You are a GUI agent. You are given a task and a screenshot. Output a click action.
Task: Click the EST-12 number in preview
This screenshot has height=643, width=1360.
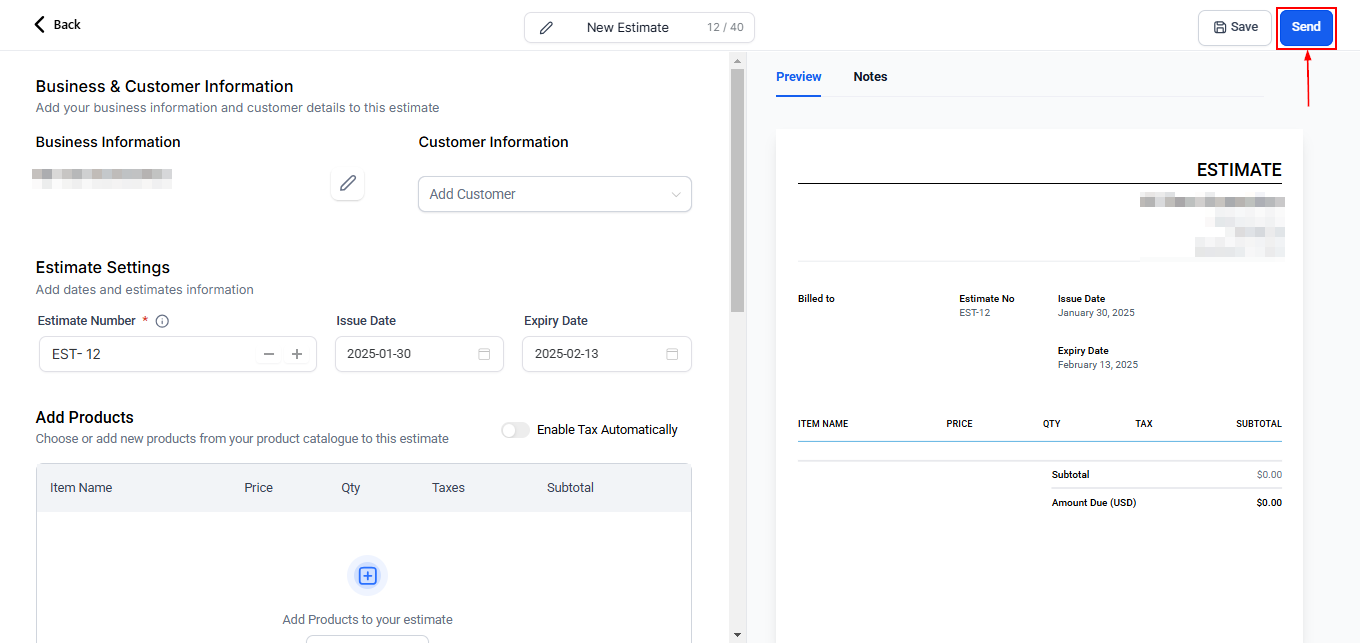click(x=974, y=313)
